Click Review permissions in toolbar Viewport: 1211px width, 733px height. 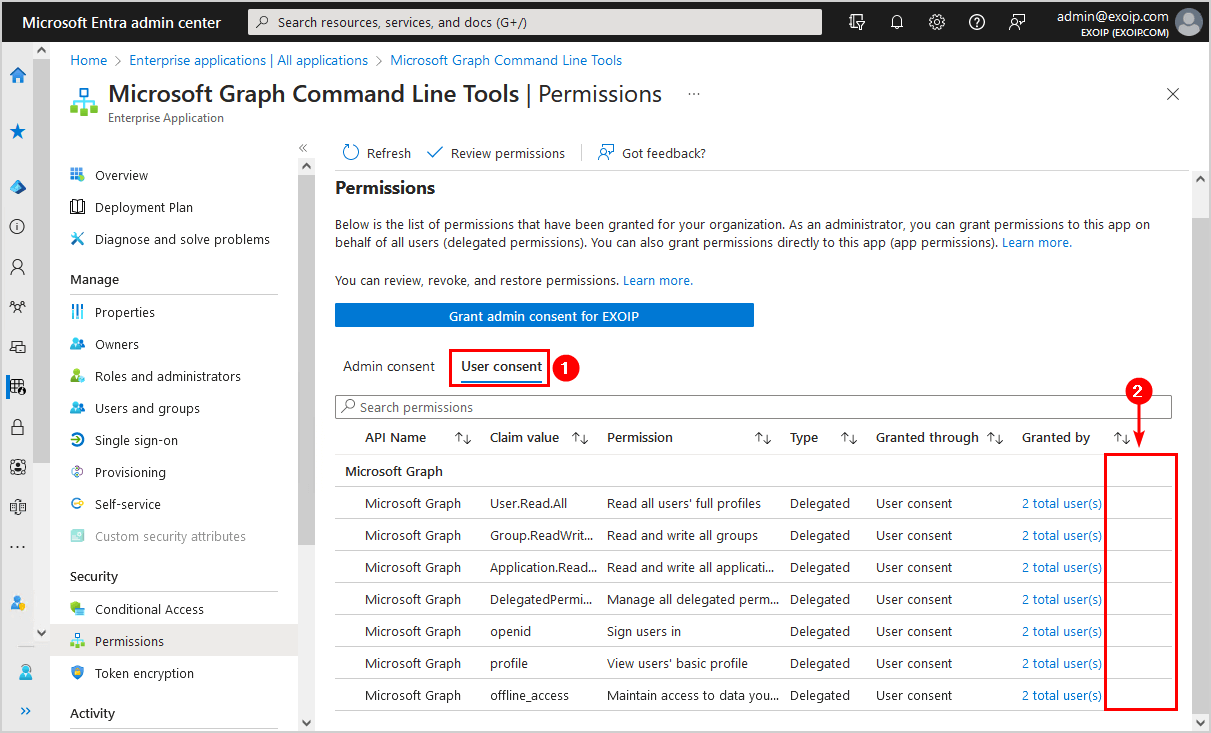[x=496, y=153]
